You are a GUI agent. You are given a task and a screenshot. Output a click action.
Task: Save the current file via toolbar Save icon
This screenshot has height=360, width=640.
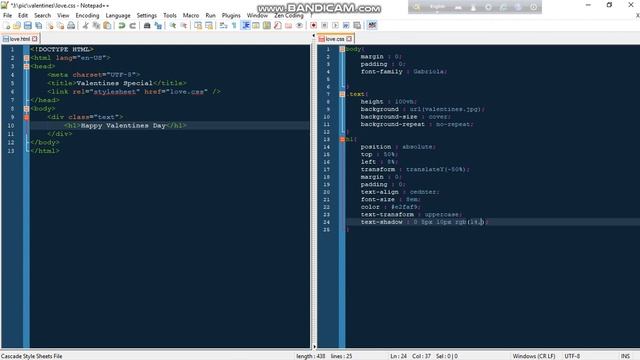tap(28, 25)
